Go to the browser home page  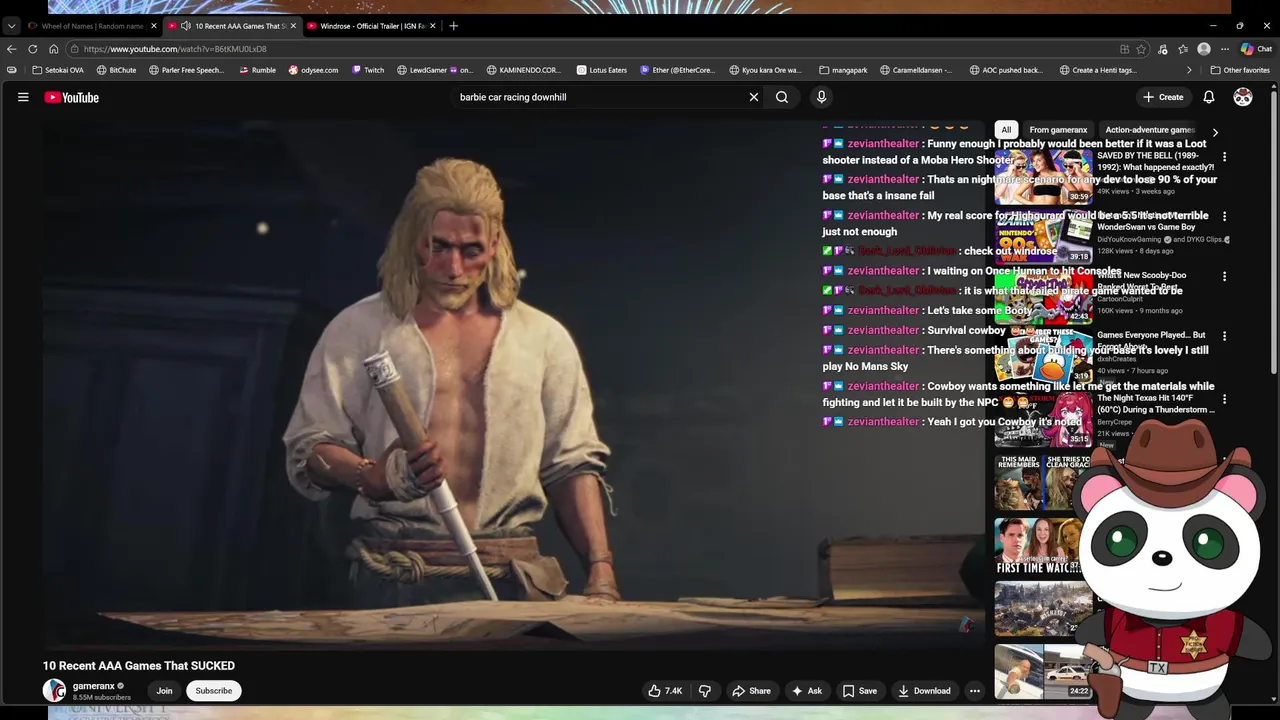coord(54,49)
